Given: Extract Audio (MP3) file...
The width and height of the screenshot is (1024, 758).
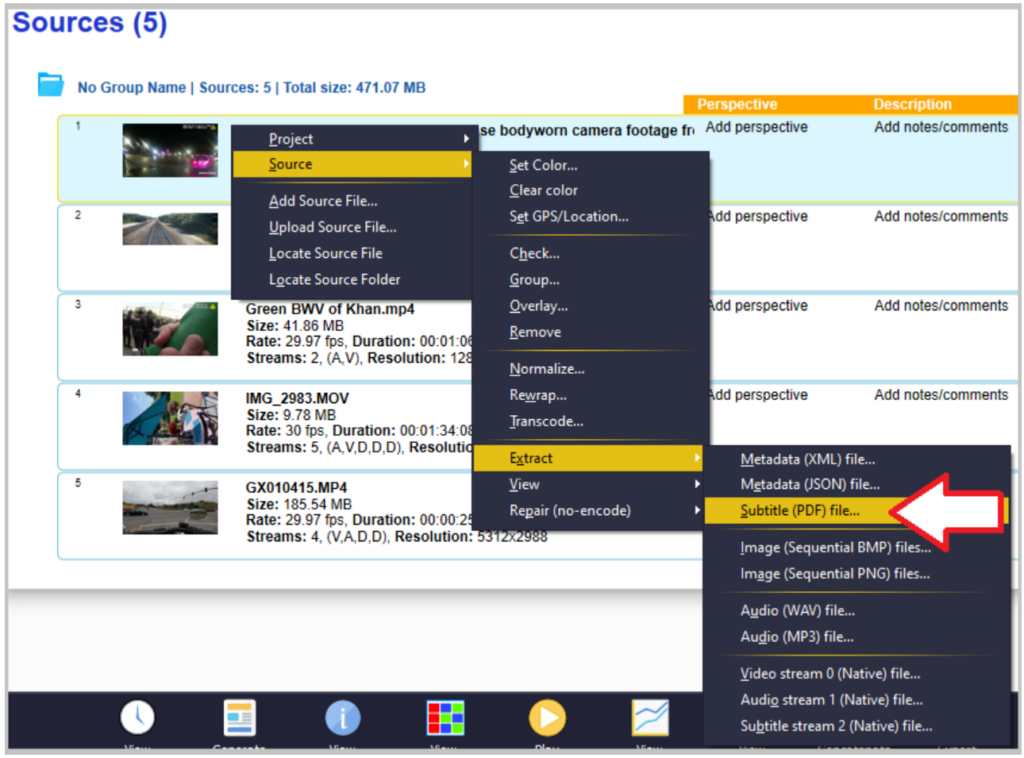Looking at the screenshot, I should point(857,637).
